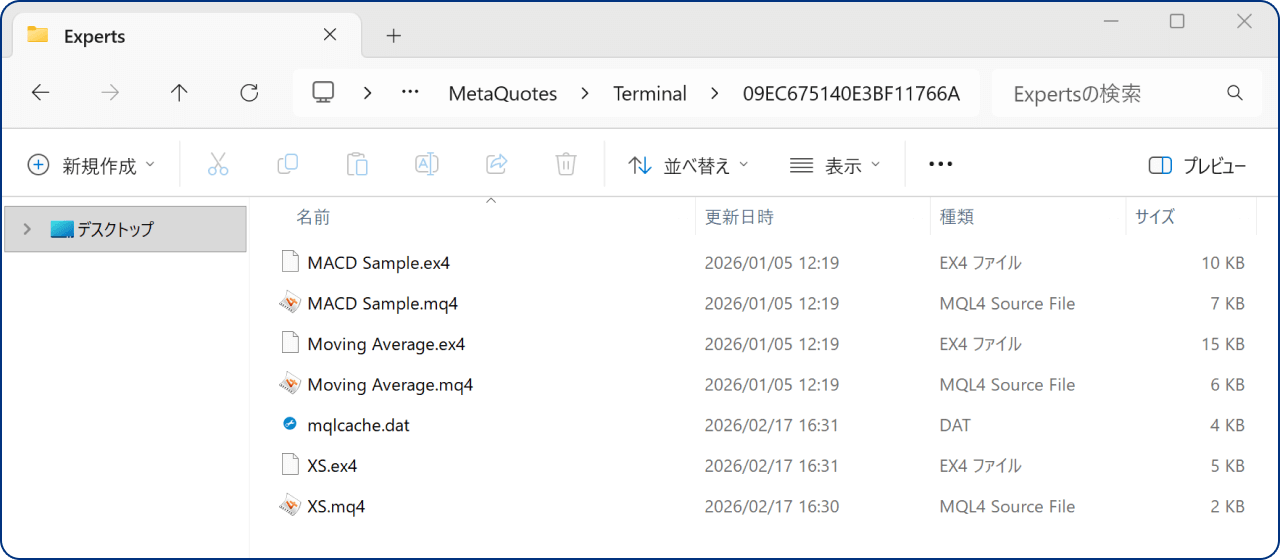Click the PC monitor icon in address bar
This screenshot has height=560, width=1280.
tap(323, 93)
